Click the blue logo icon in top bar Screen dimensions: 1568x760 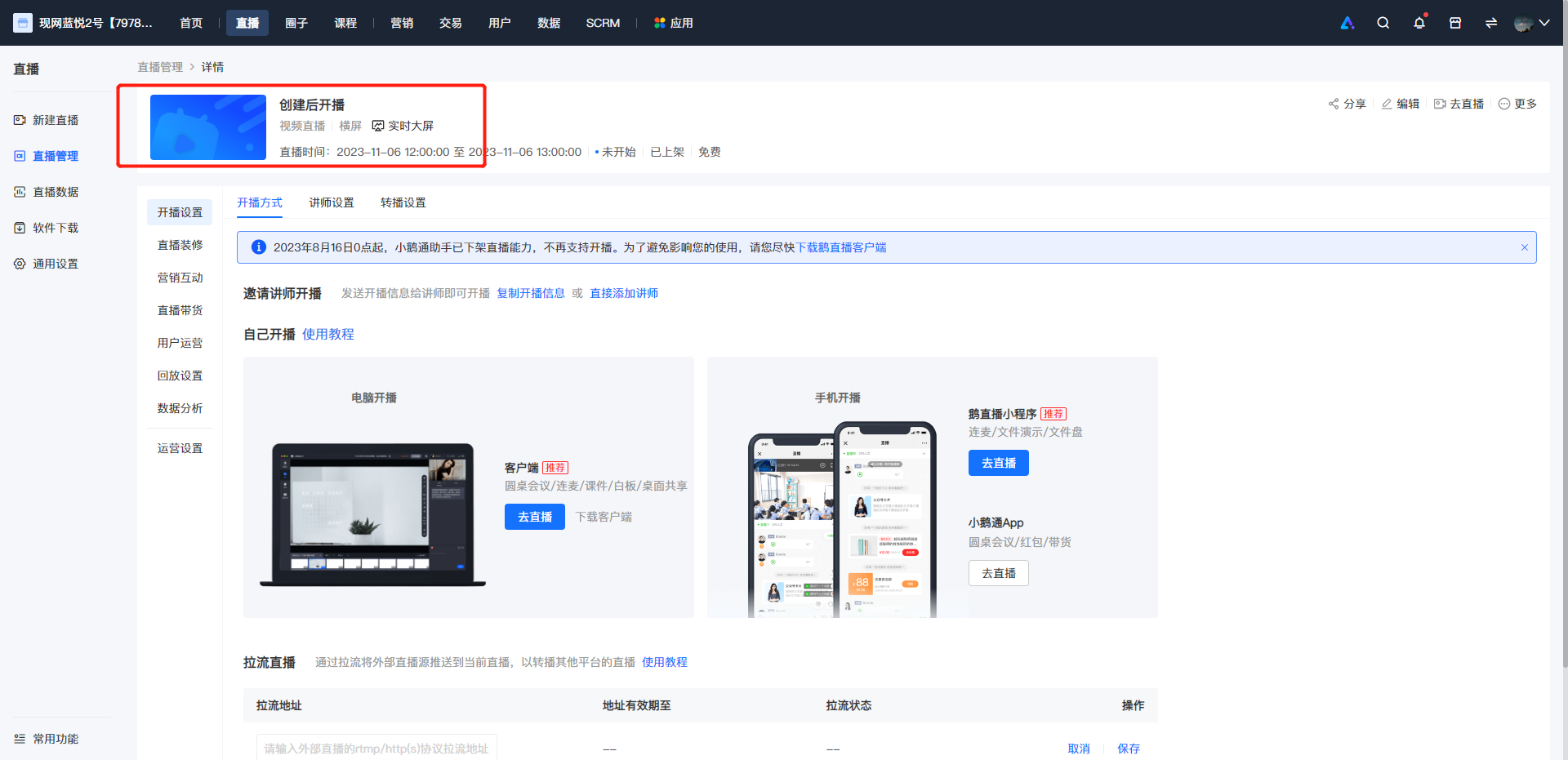tap(1347, 23)
